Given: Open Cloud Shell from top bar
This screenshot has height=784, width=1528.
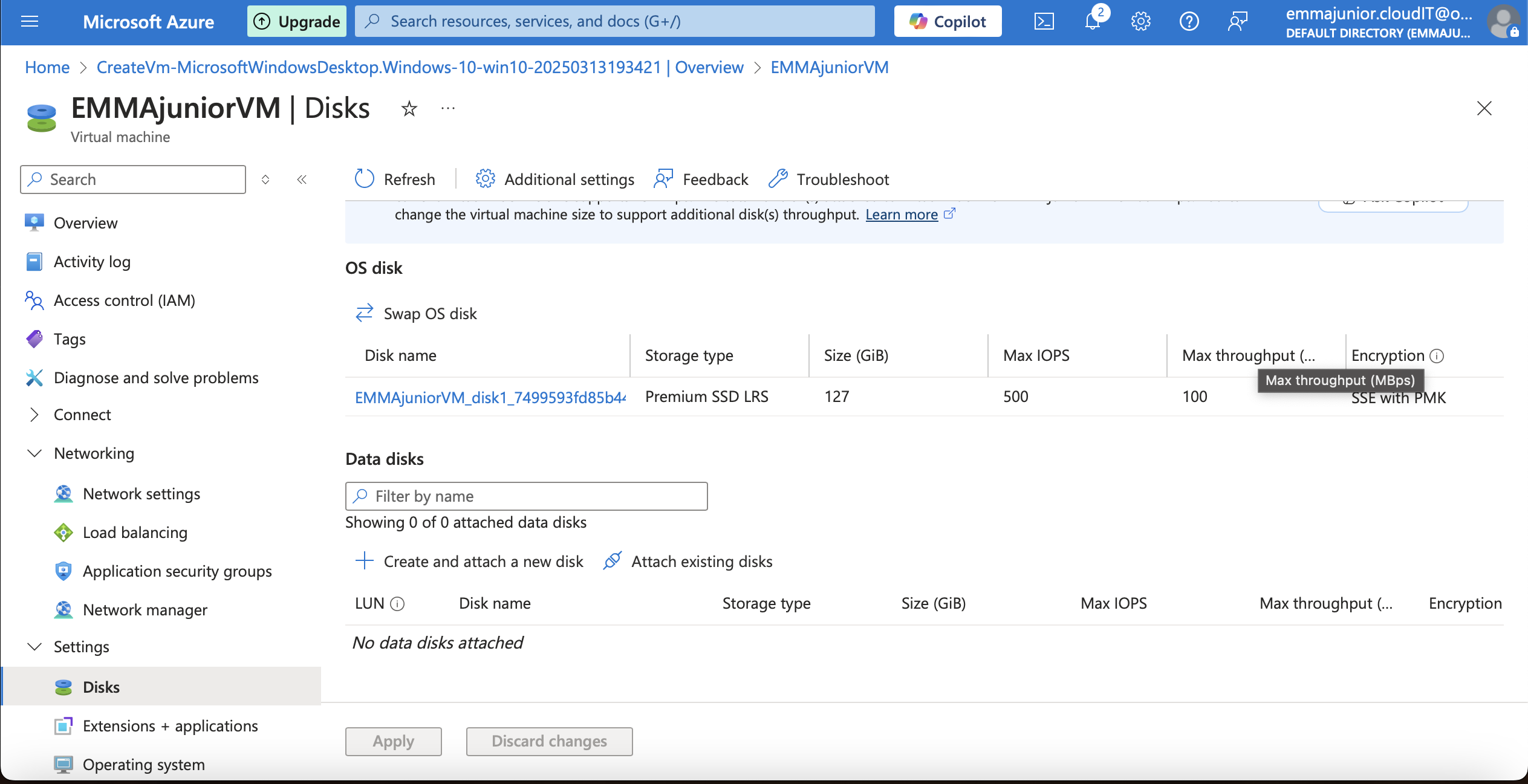Looking at the screenshot, I should [1044, 22].
